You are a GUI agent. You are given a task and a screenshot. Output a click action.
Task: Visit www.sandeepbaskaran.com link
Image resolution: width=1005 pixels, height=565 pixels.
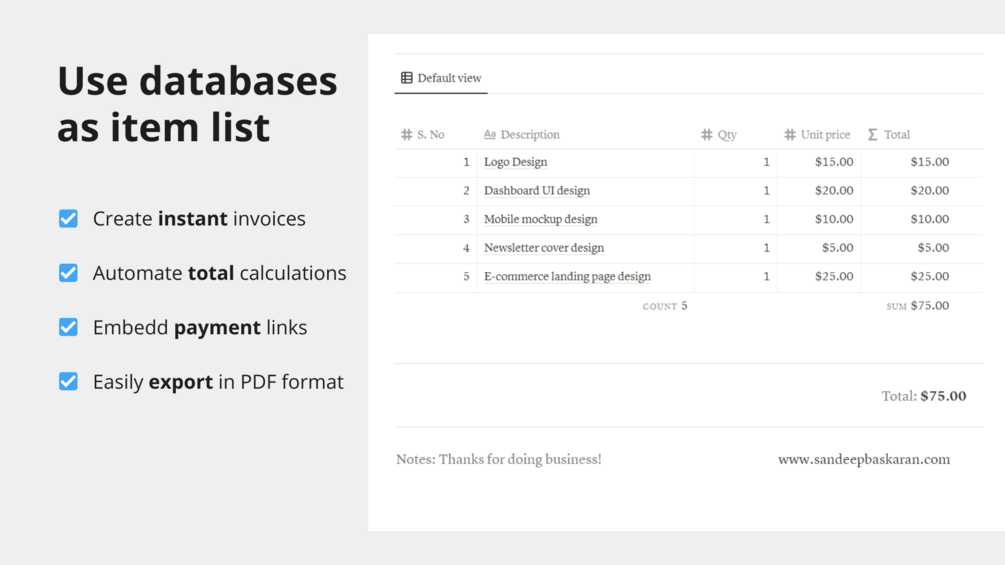(x=864, y=460)
